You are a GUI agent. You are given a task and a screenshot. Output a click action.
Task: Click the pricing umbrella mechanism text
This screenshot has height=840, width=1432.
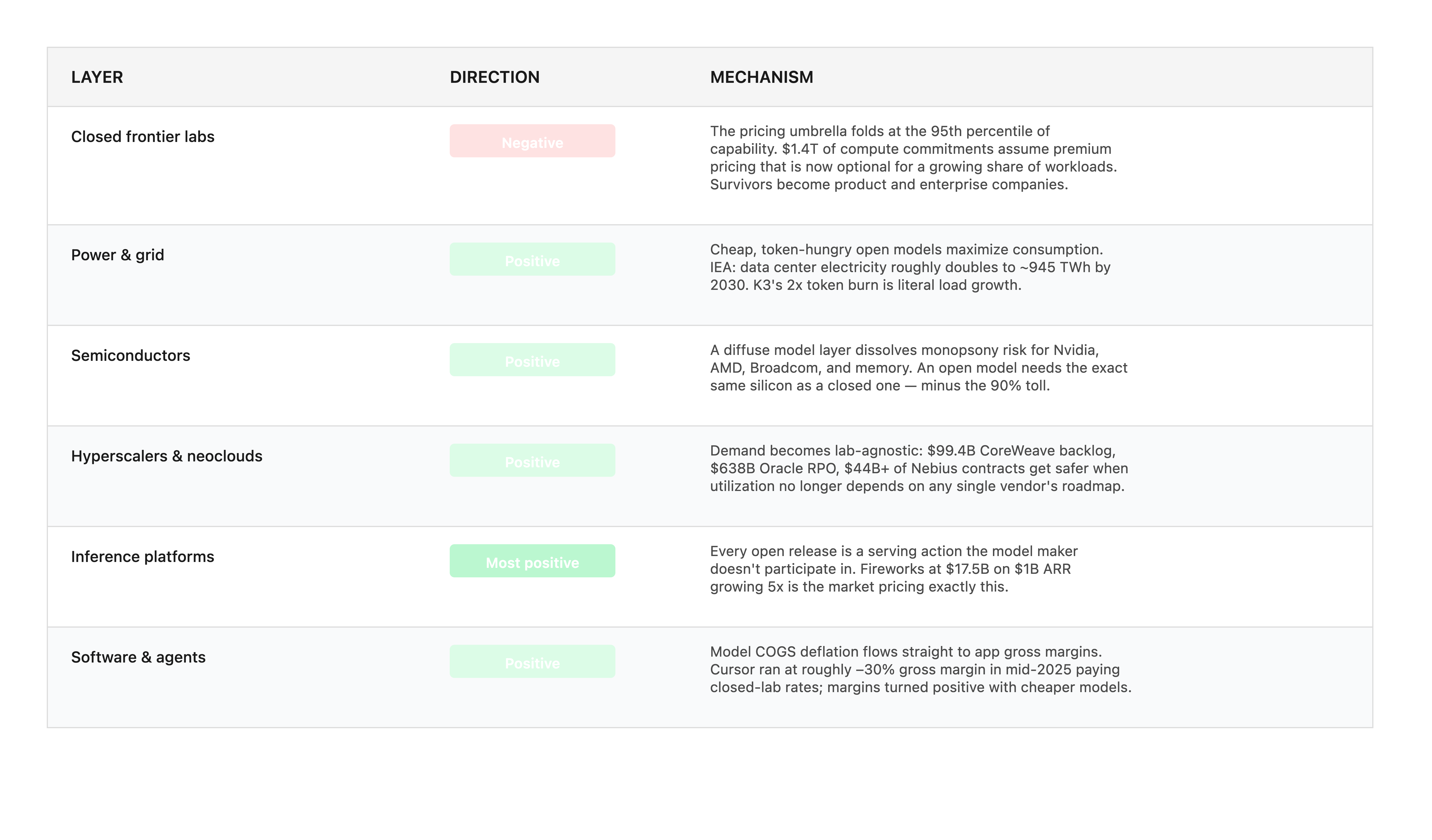point(914,158)
